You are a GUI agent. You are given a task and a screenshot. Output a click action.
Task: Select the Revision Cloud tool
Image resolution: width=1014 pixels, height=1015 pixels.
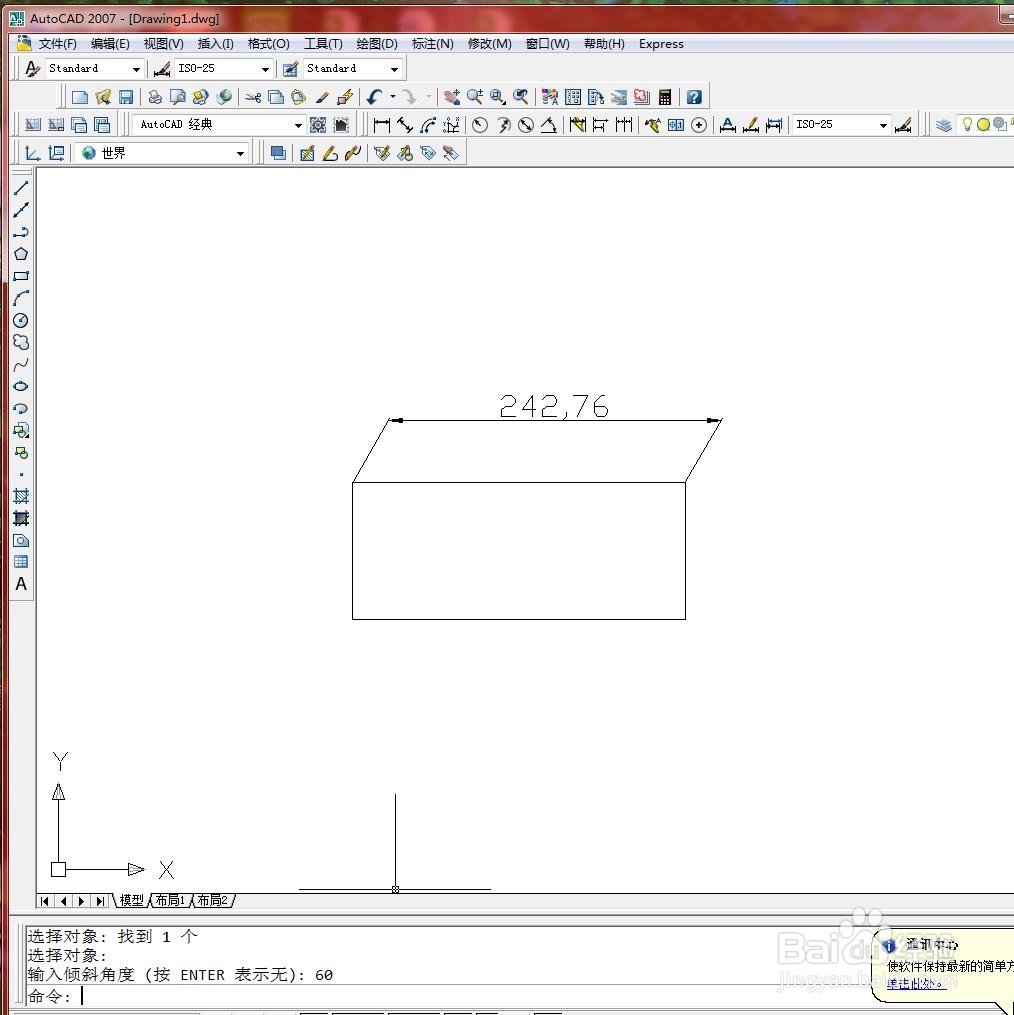21,342
